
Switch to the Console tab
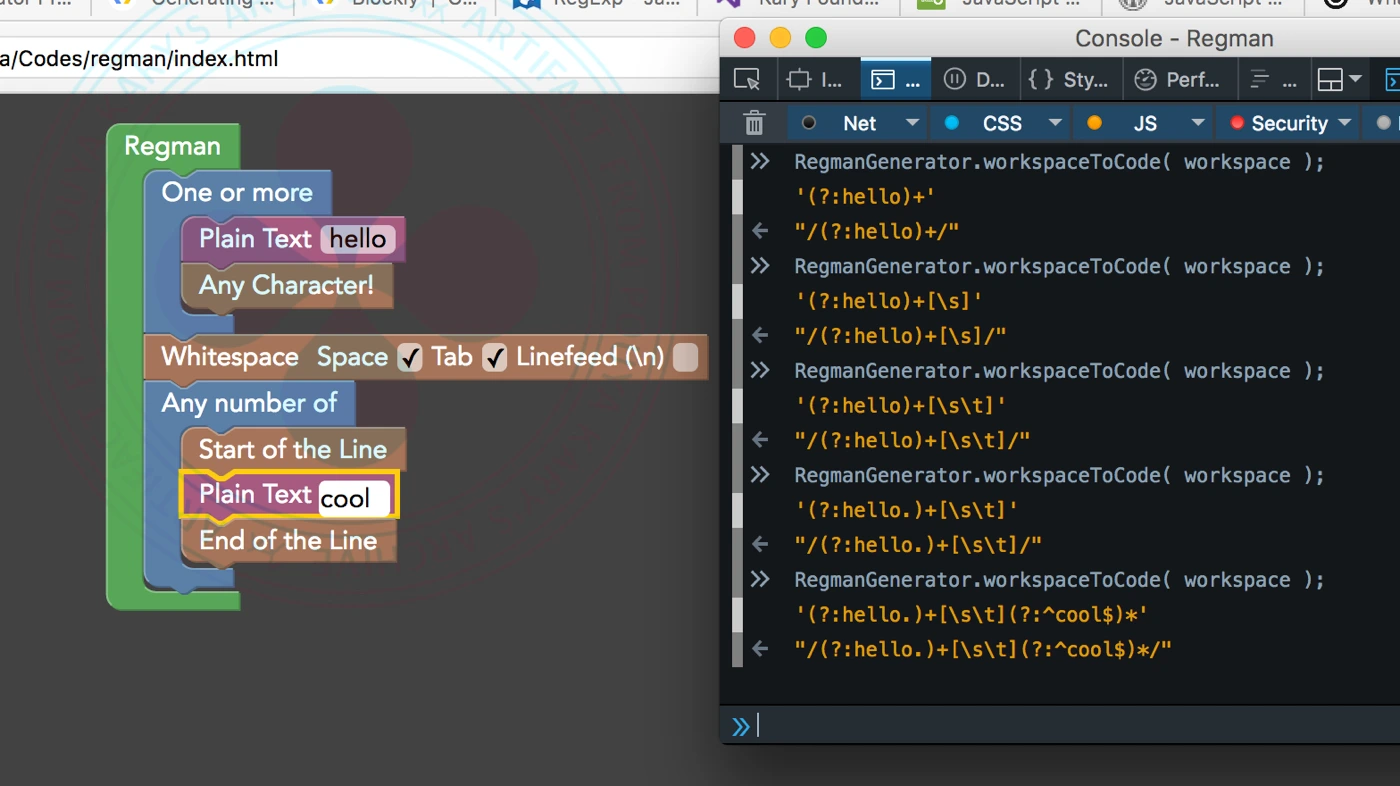coord(895,79)
